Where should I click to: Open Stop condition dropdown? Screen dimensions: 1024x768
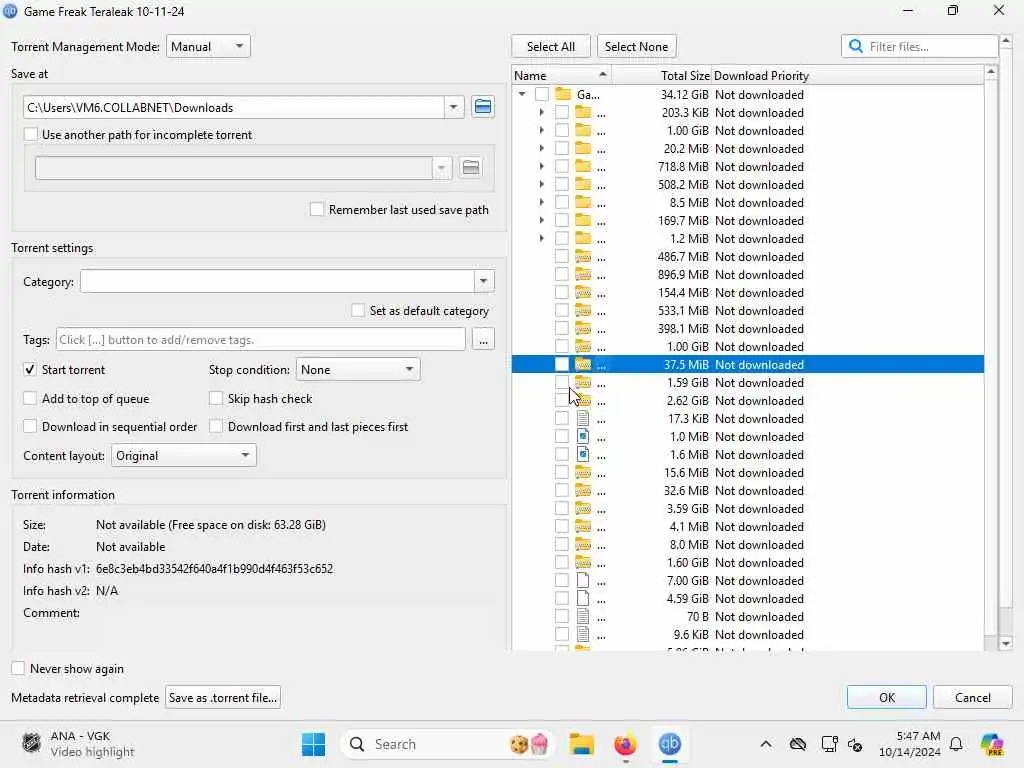point(358,370)
